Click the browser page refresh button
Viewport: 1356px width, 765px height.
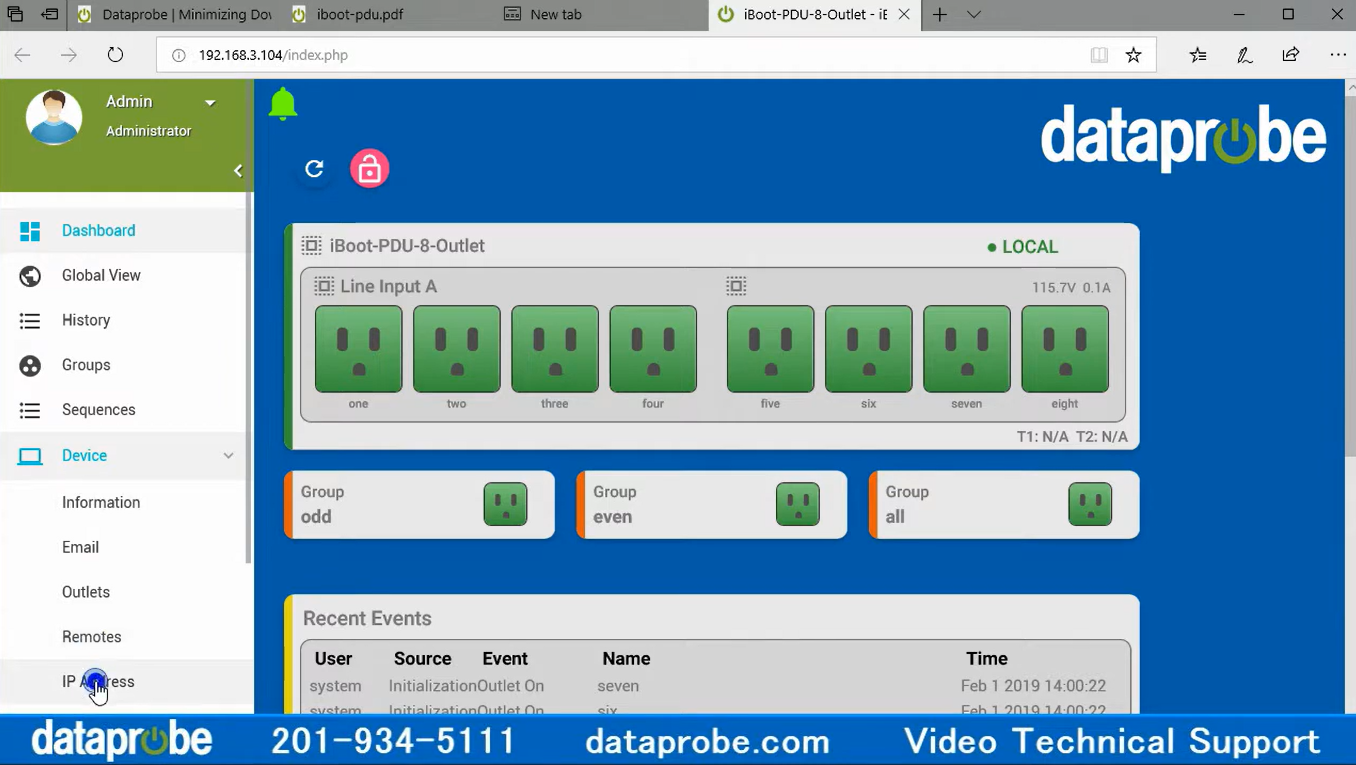[115, 55]
